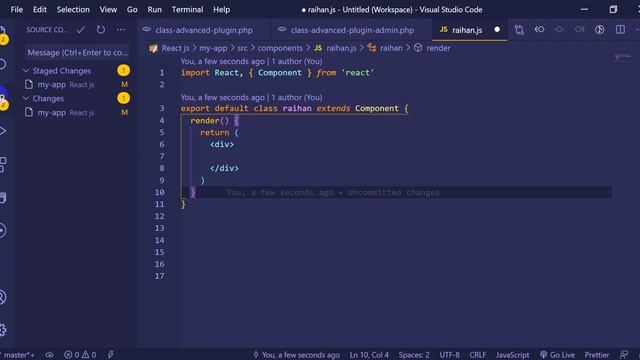Collapse the Changes group

(26, 98)
